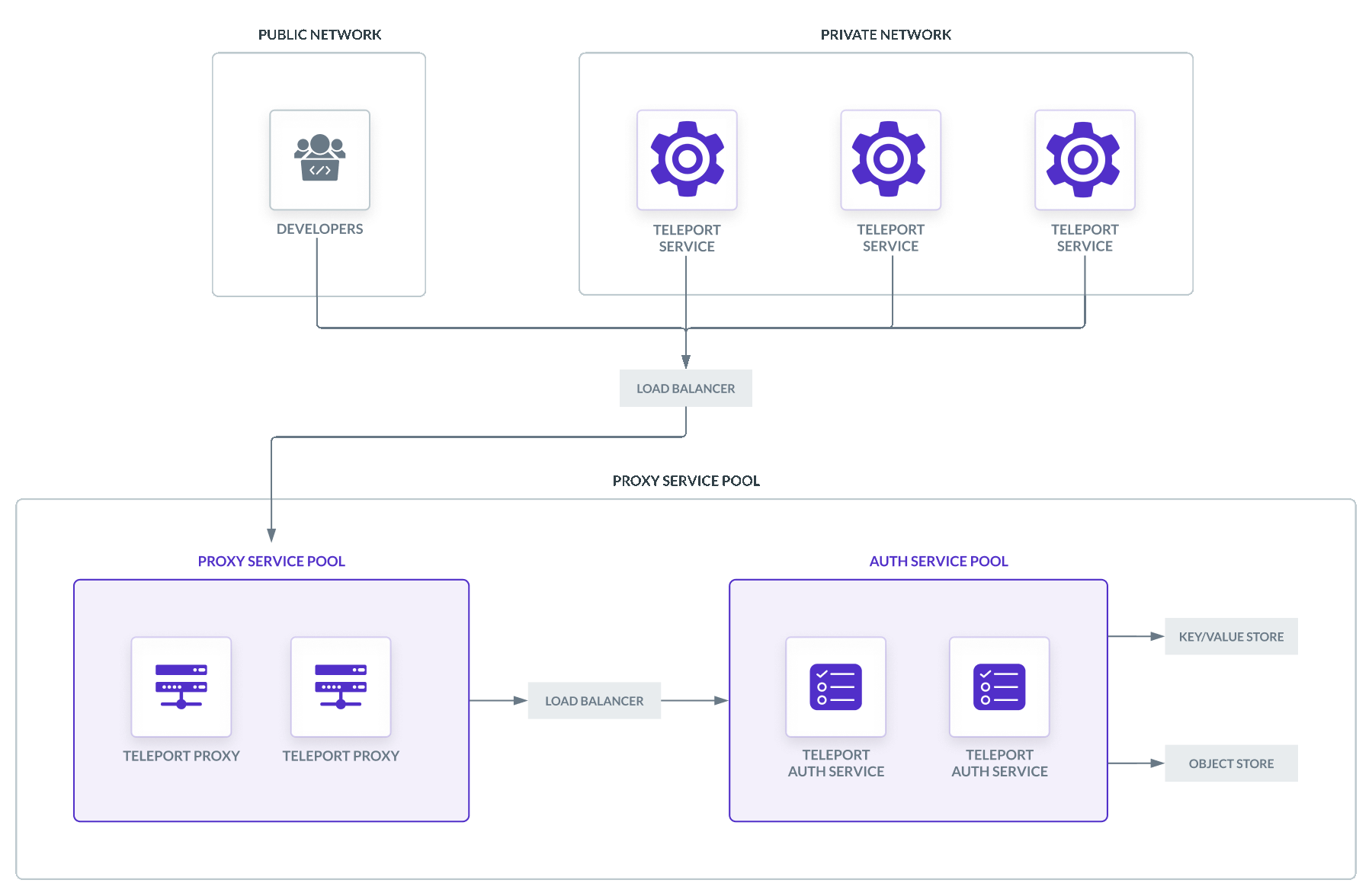Select the right Teleport Auth Service icon
Viewport: 1372px width, 896px height.
click(999, 686)
